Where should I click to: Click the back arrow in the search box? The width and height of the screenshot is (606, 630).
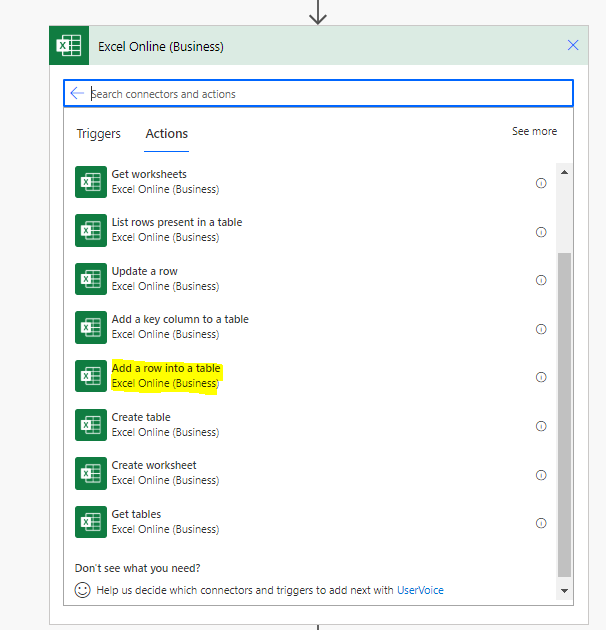(78, 94)
